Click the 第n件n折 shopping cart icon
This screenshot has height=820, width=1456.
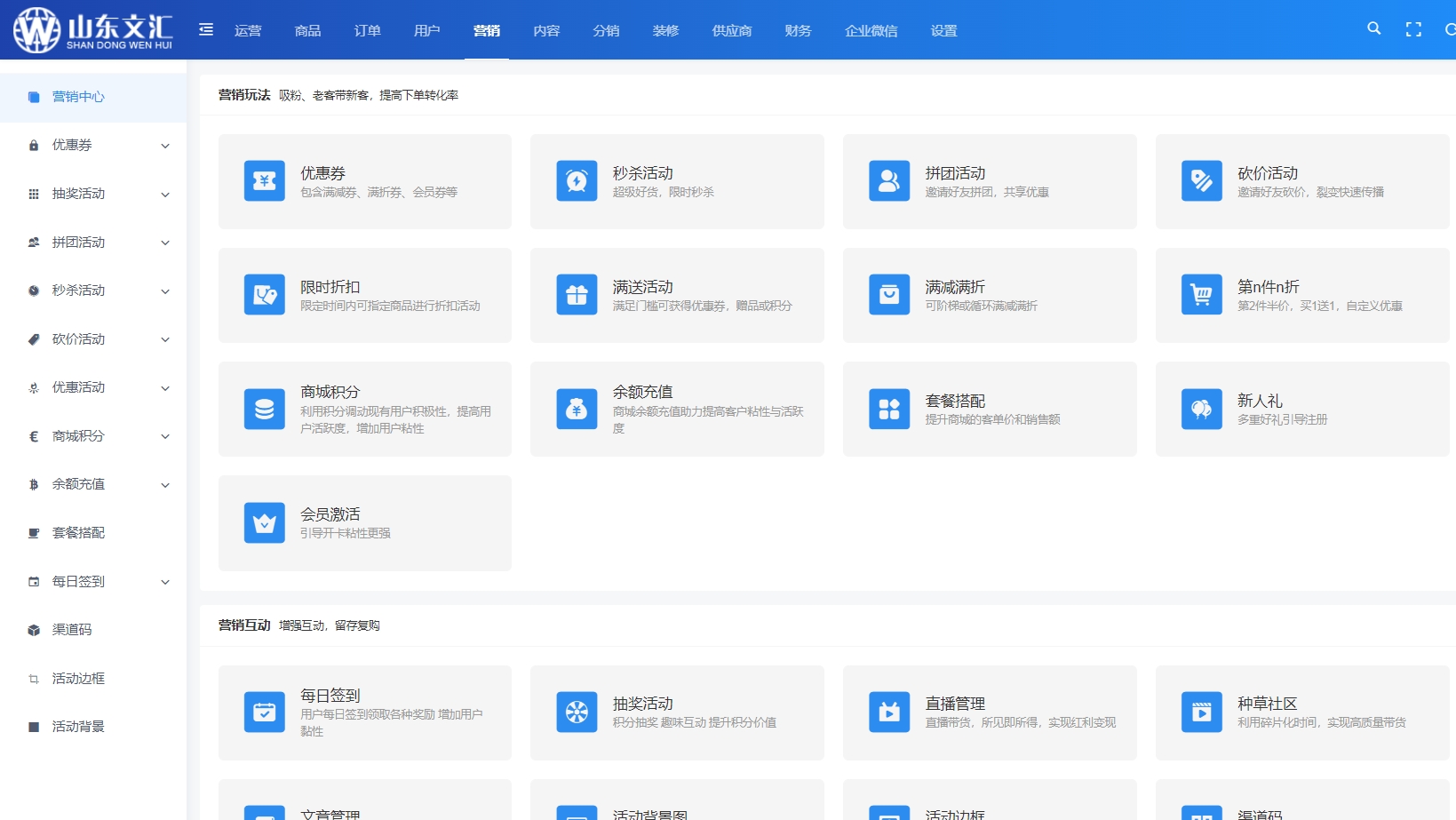coord(1202,295)
